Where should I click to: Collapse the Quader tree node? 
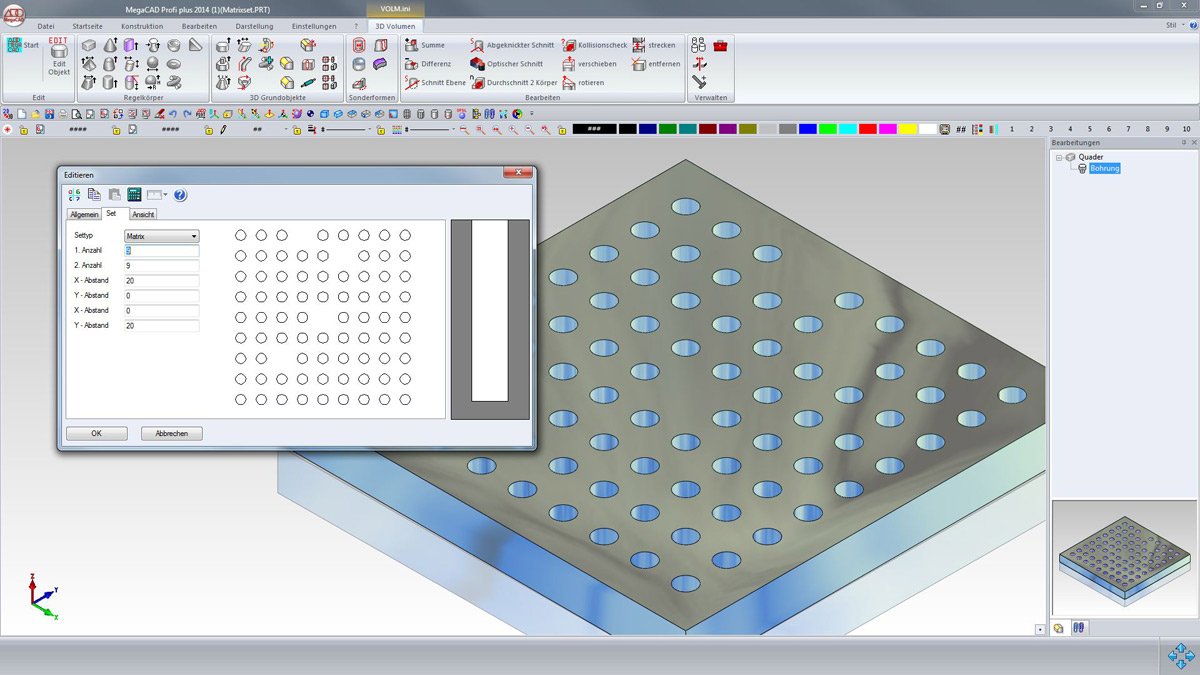(x=1059, y=157)
